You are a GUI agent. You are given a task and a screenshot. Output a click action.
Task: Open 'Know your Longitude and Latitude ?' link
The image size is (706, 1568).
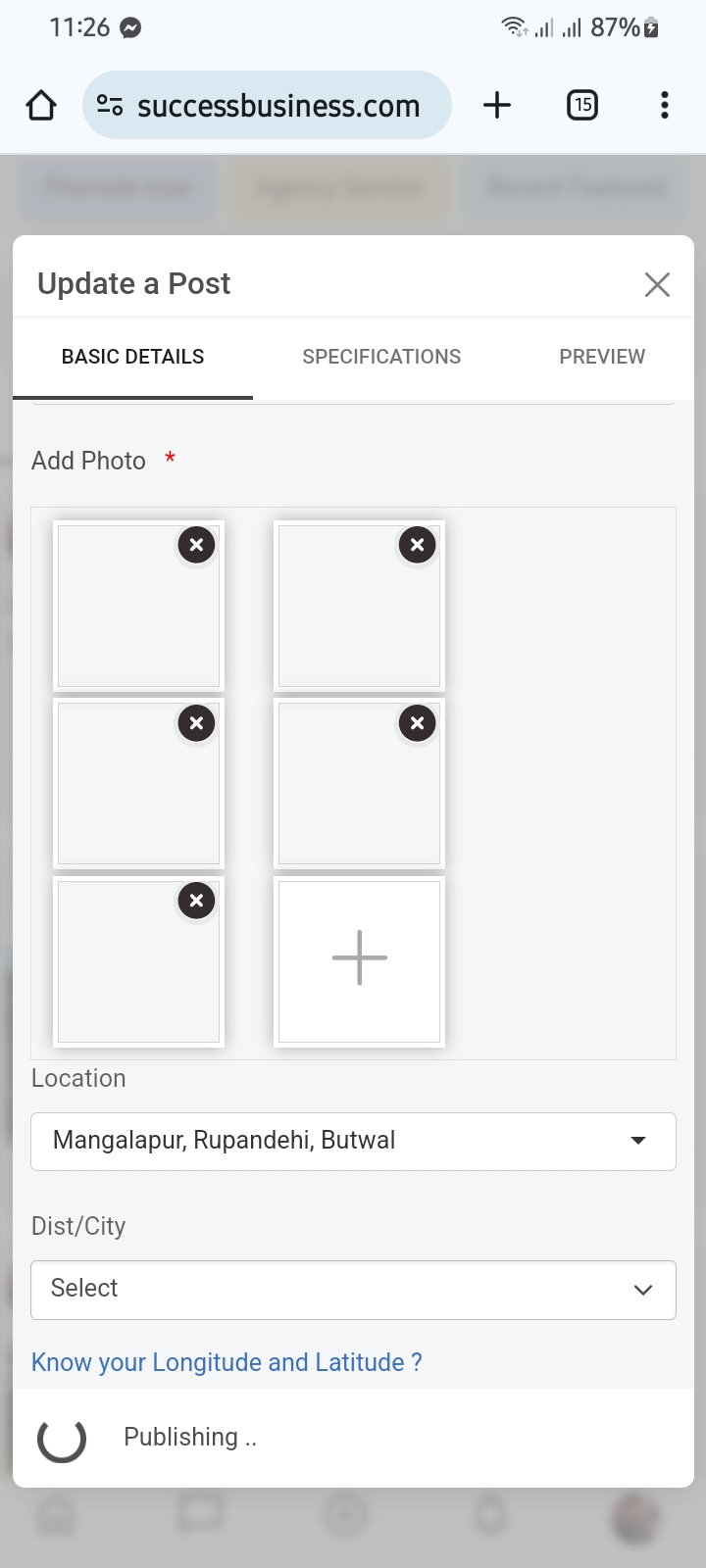coord(227,1362)
